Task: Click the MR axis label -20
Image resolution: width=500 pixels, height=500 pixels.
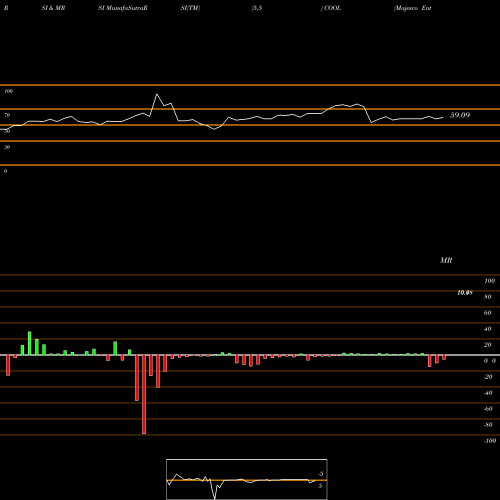Action: (488, 377)
